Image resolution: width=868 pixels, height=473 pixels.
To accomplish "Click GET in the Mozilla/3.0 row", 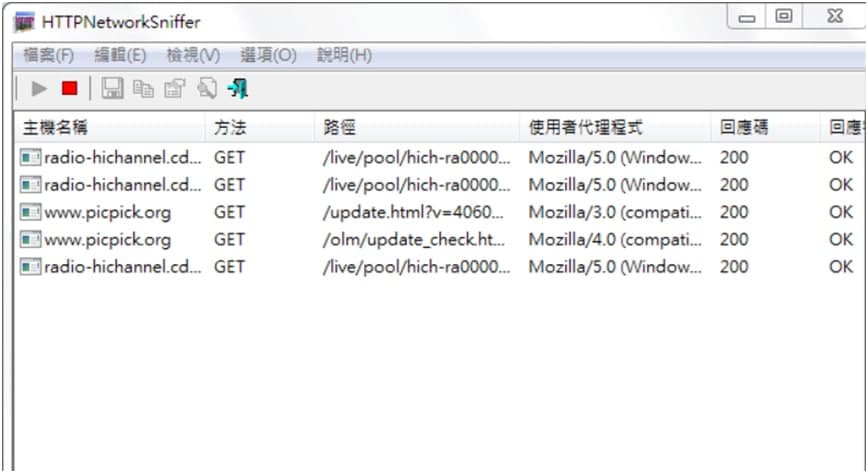I will point(229,212).
